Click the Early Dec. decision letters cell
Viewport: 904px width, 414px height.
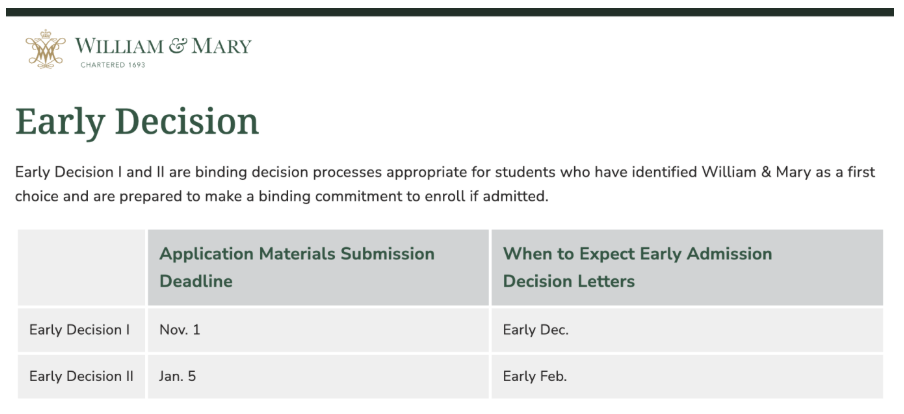687,330
